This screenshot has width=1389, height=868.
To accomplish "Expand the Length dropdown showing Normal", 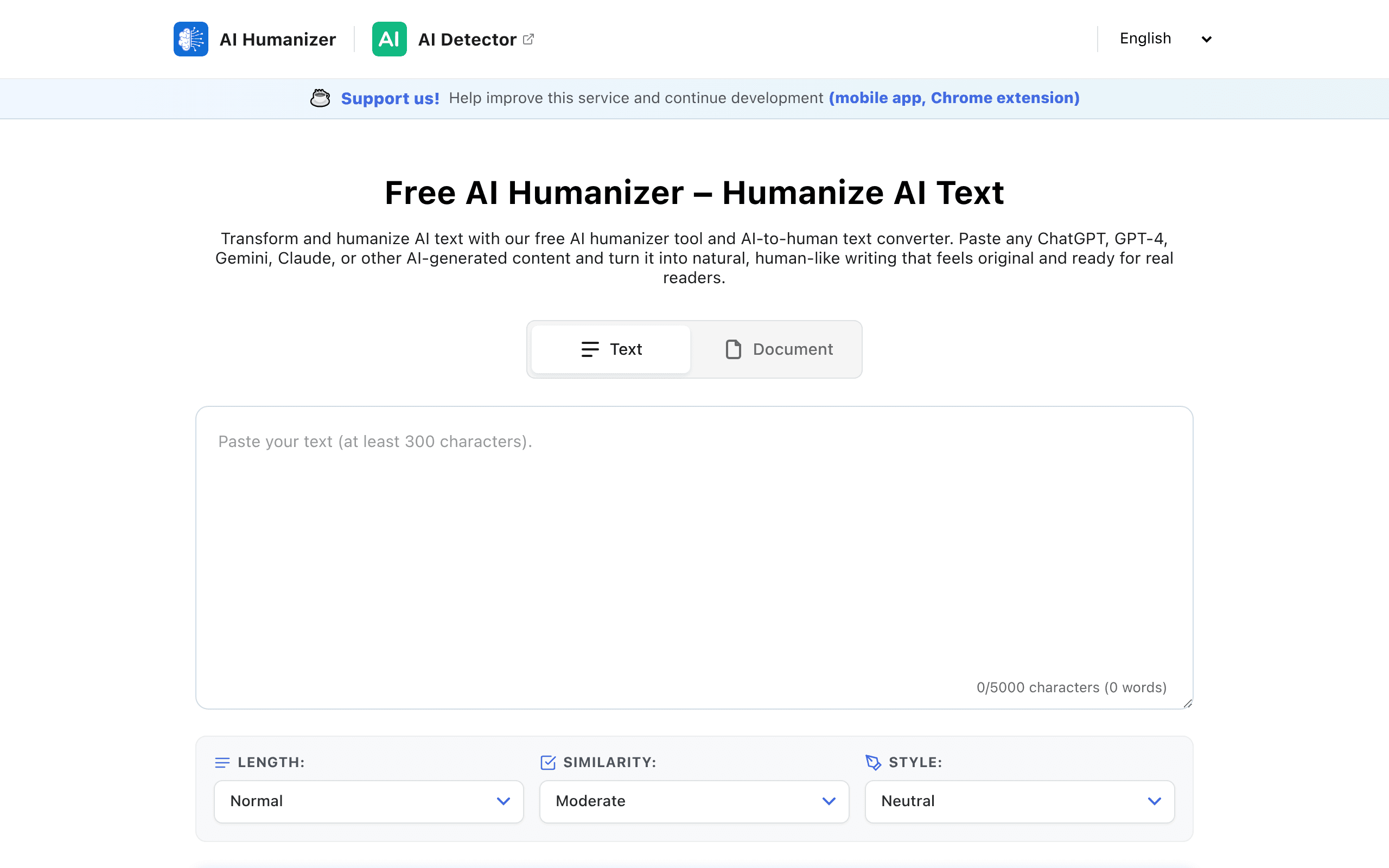I will (368, 801).
